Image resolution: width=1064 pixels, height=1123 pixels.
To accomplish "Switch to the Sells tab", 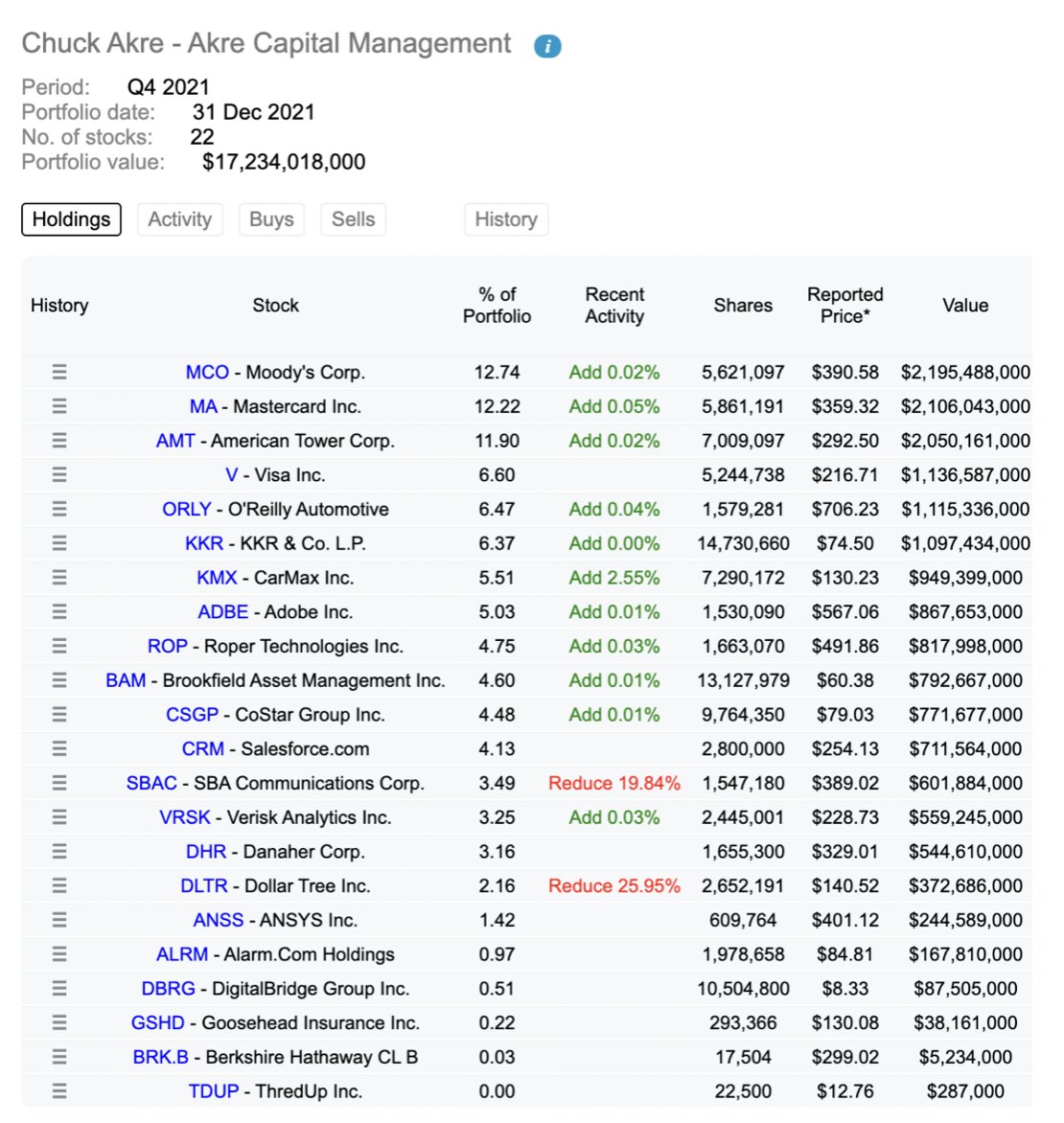I will [354, 219].
